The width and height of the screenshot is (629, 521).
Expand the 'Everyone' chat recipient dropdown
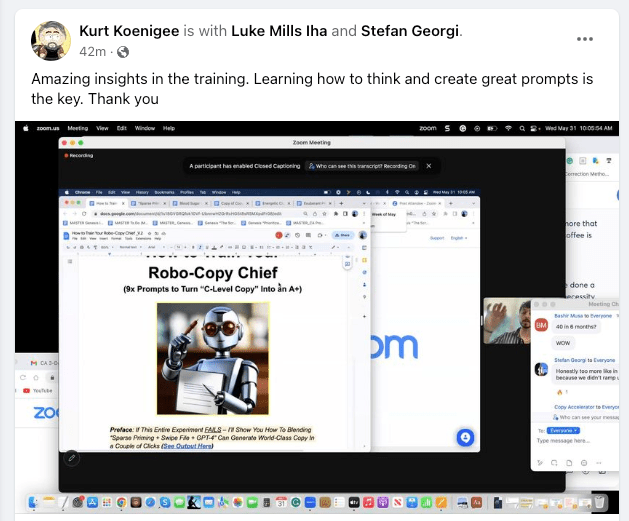click(561, 430)
